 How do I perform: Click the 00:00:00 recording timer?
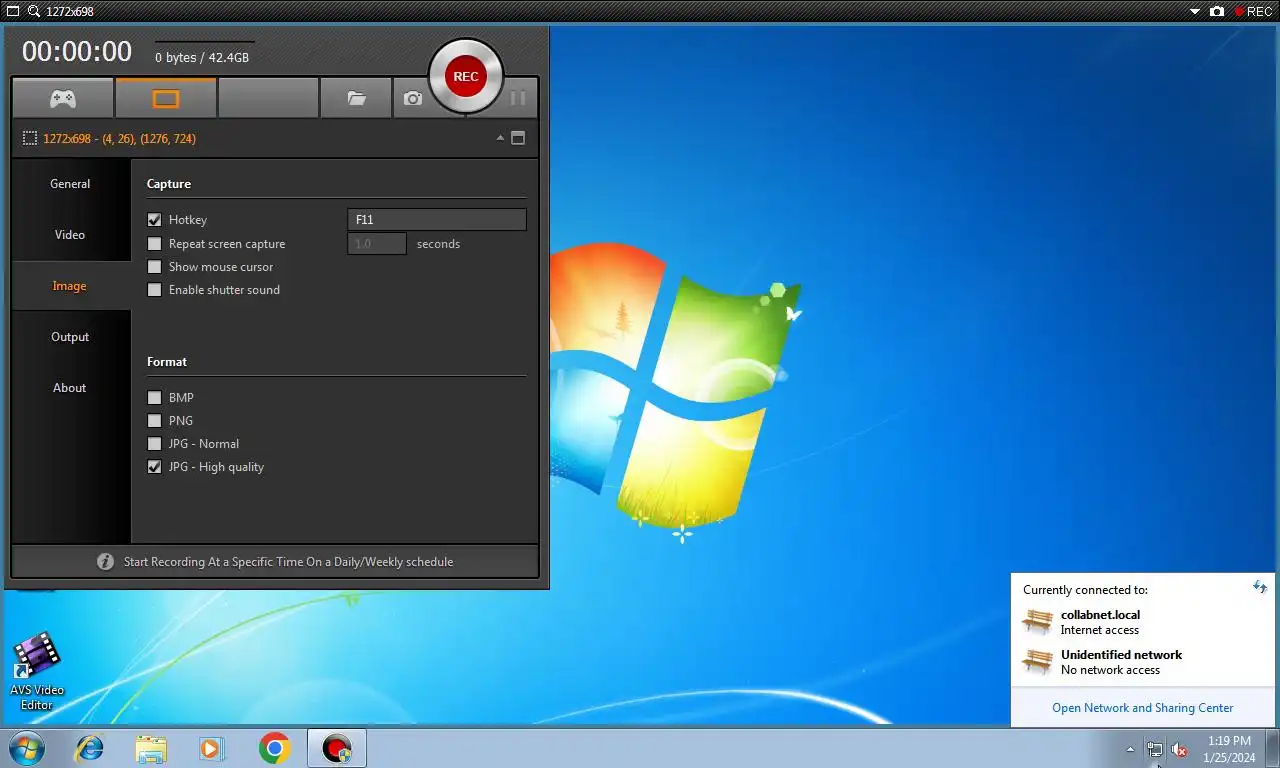77,52
